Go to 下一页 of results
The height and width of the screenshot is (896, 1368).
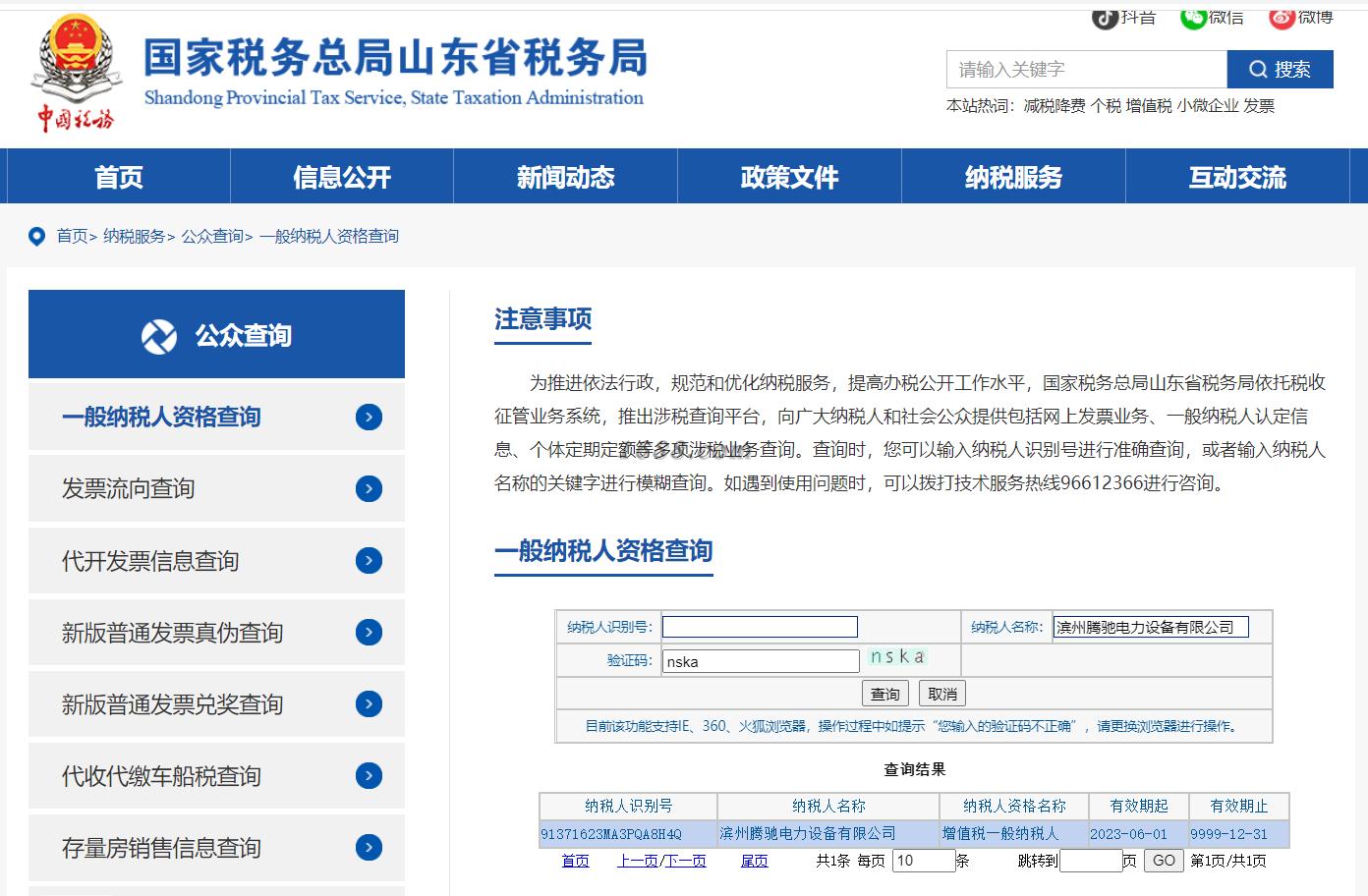(686, 861)
